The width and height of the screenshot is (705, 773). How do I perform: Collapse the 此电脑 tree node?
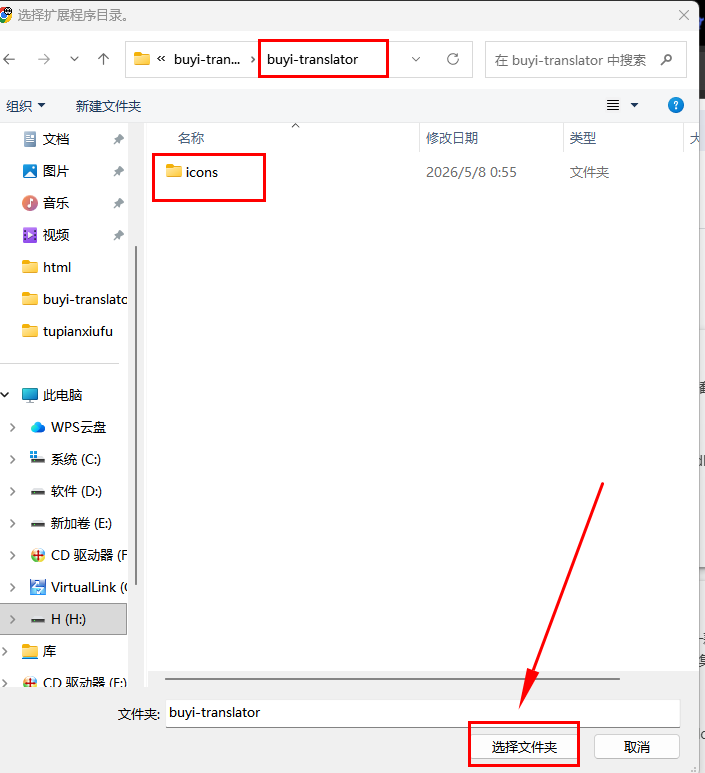[5, 395]
